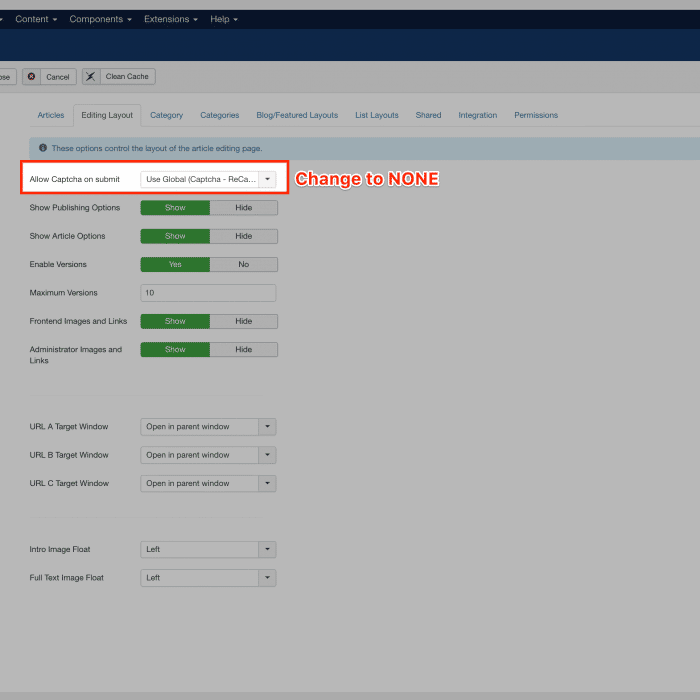
Task: Switch to the Permissions tab
Action: [536, 115]
